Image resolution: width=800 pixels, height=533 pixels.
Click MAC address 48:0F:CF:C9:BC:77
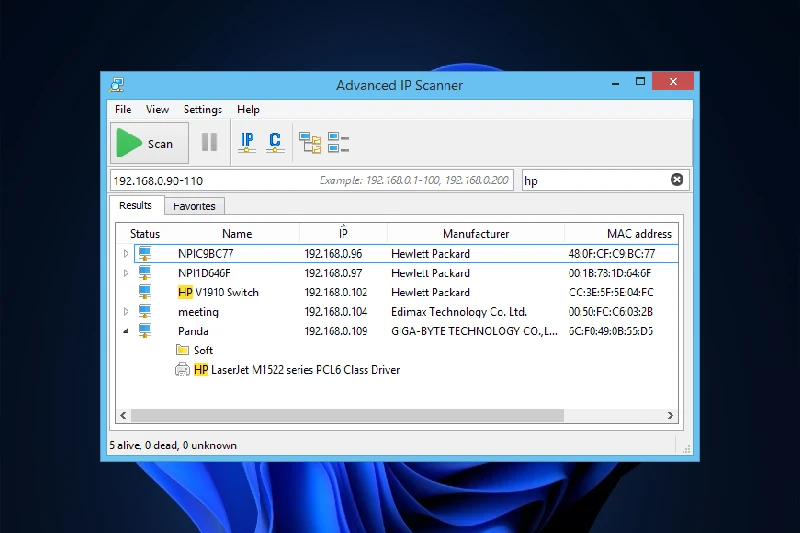pyautogui.click(x=612, y=253)
